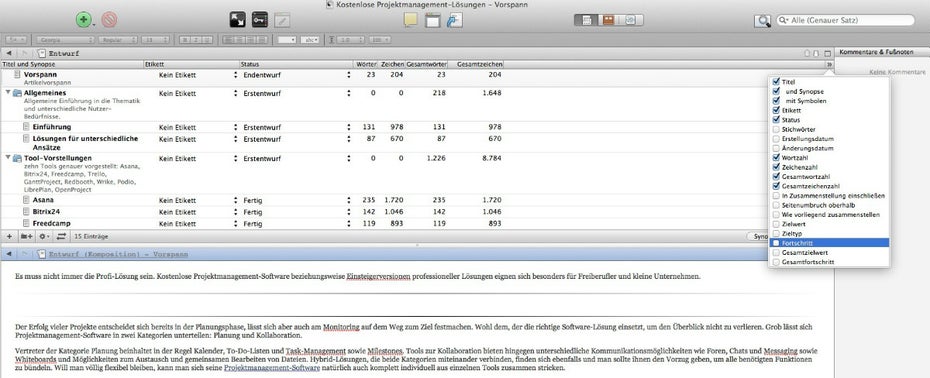Open the Keywords panel key icon

(x=260, y=20)
